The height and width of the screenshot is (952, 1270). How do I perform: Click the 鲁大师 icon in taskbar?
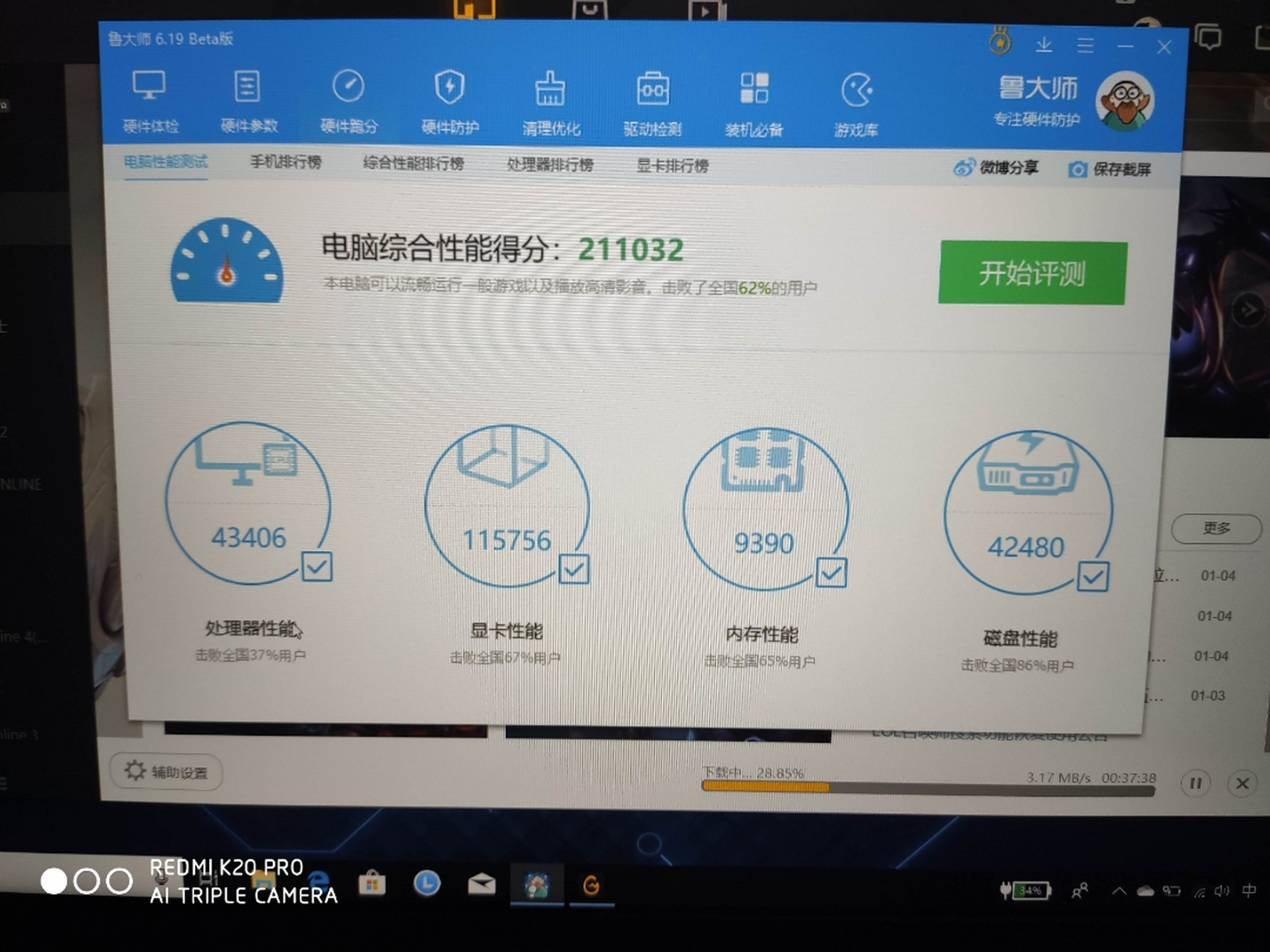click(x=536, y=885)
